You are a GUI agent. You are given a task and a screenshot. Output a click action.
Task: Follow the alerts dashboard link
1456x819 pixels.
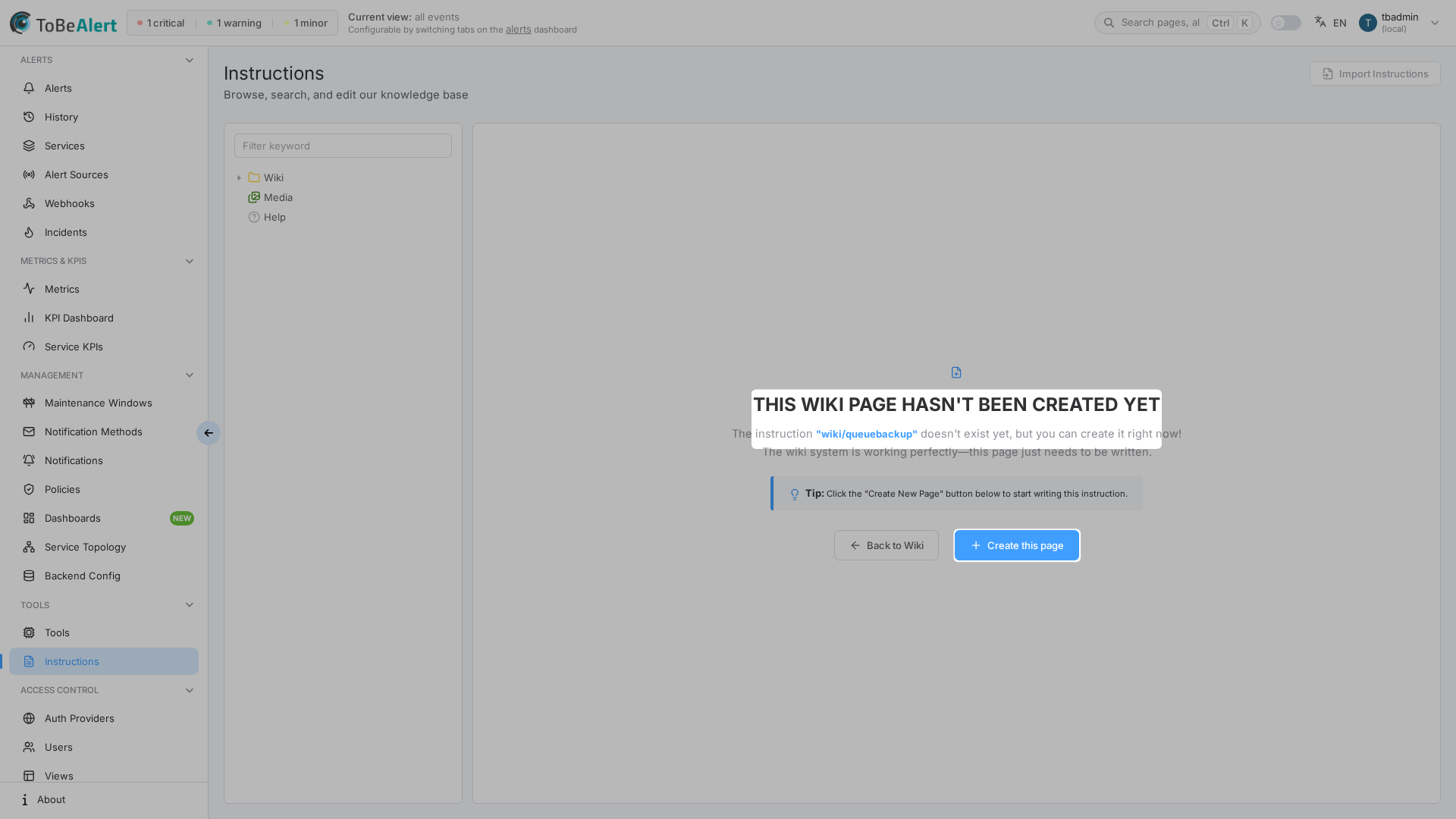(x=518, y=30)
